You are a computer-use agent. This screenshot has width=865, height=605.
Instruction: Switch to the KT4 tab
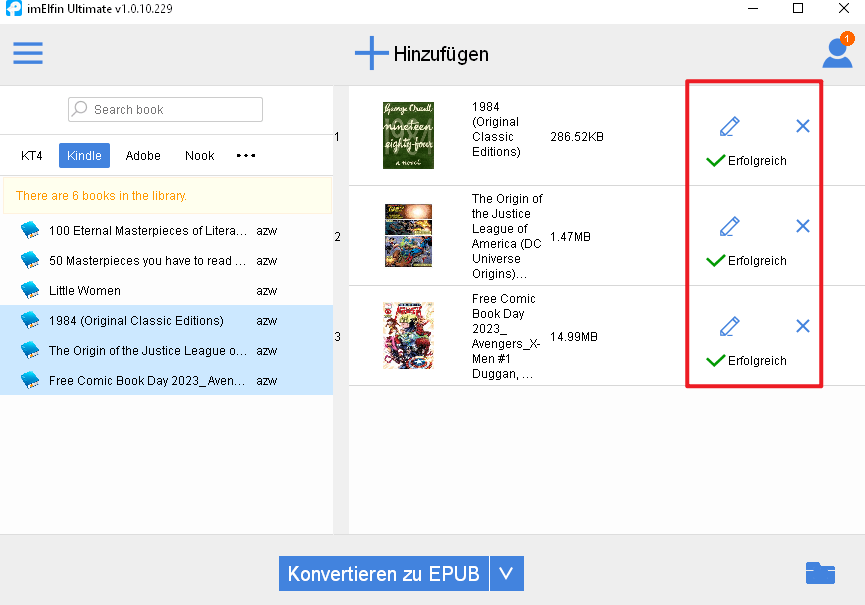(x=31, y=156)
